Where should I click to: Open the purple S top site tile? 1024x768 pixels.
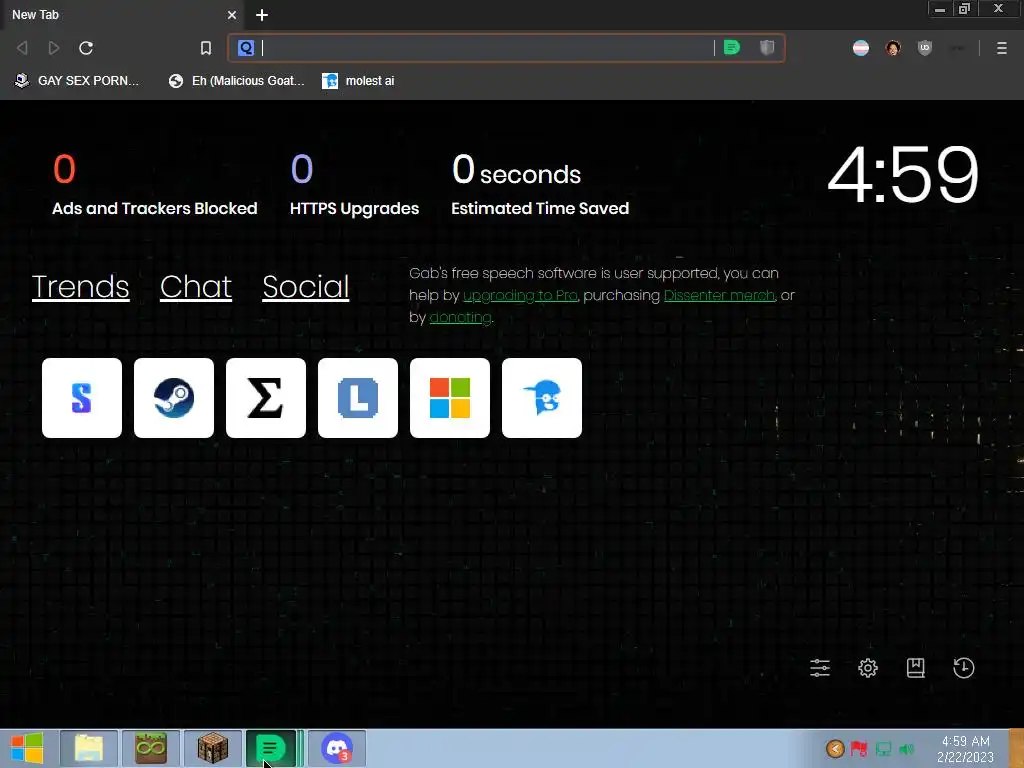coord(82,398)
